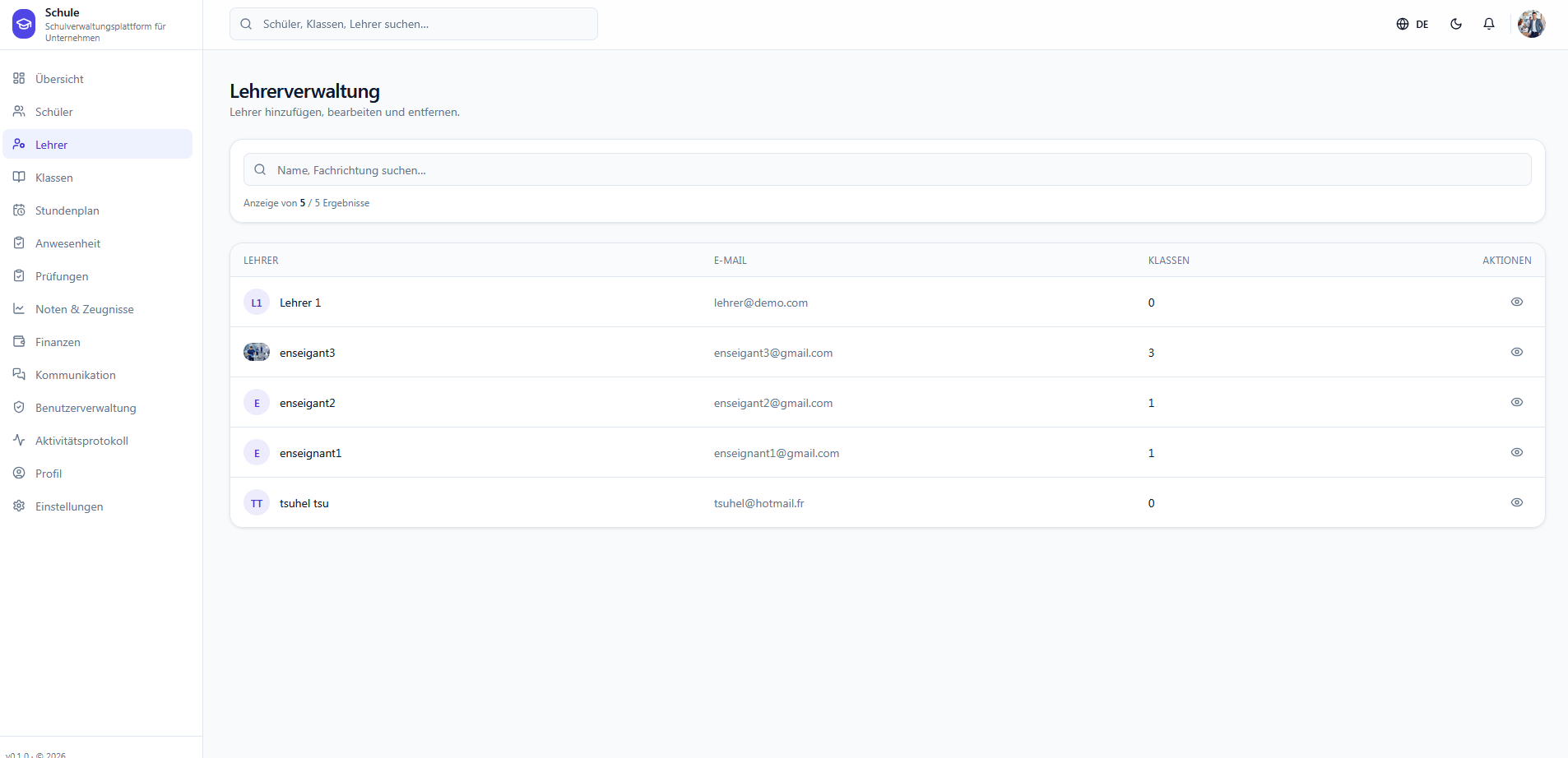This screenshot has width=1568, height=758.
Task: Click the globe language icon
Action: pyautogui.click(x=1403, y=24)
